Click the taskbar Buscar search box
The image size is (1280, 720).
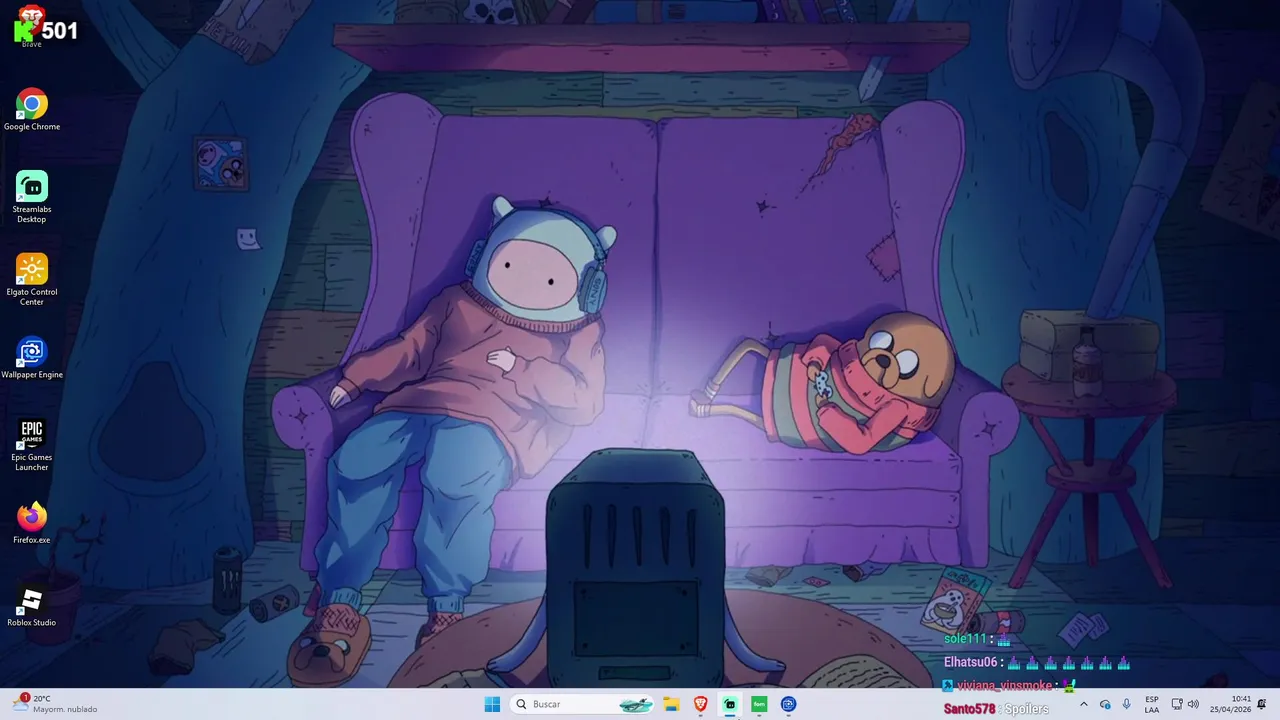click(583, 704)
